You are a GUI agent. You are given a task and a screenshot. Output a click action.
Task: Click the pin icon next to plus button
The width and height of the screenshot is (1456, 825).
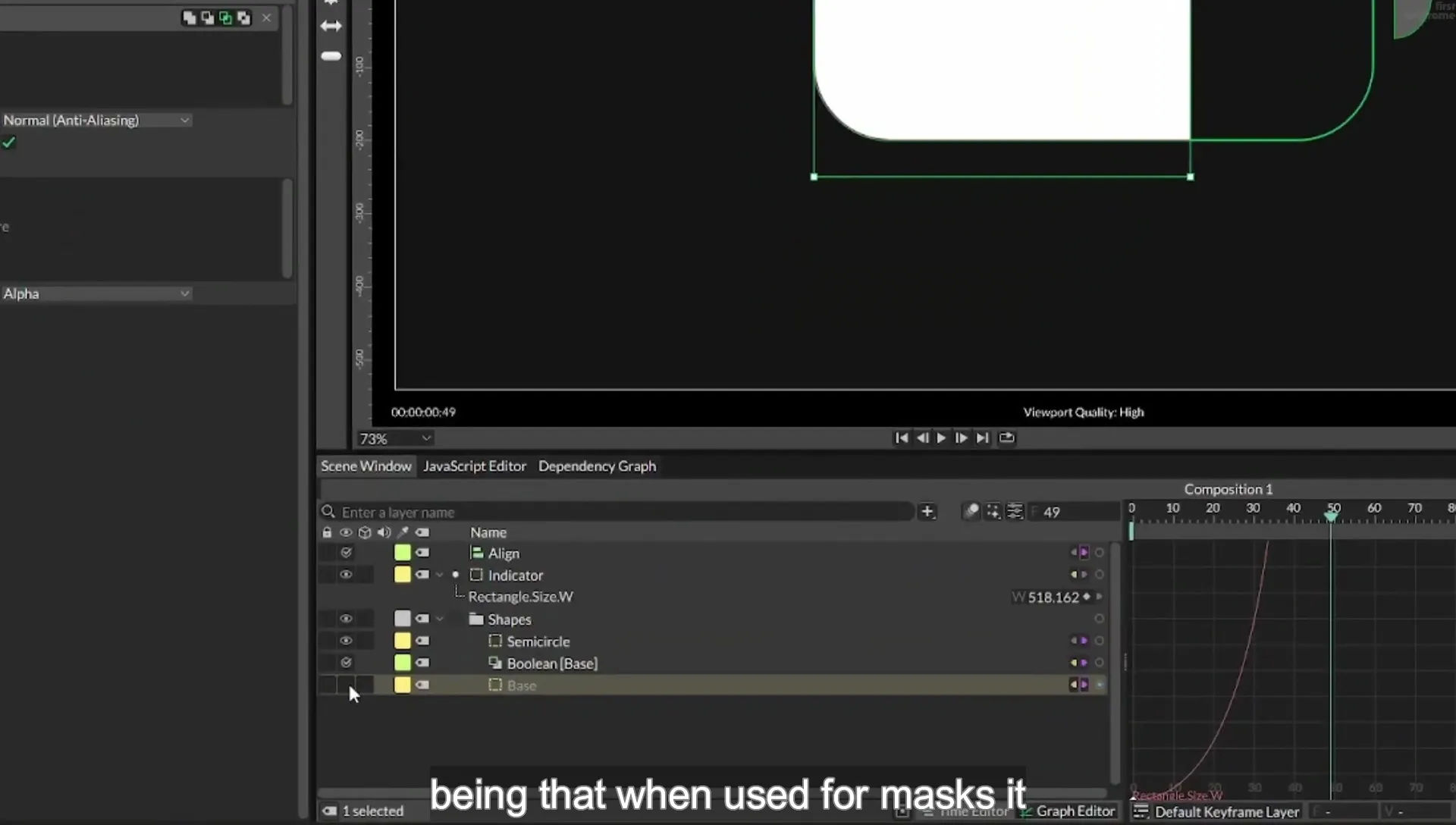(971, 512)
